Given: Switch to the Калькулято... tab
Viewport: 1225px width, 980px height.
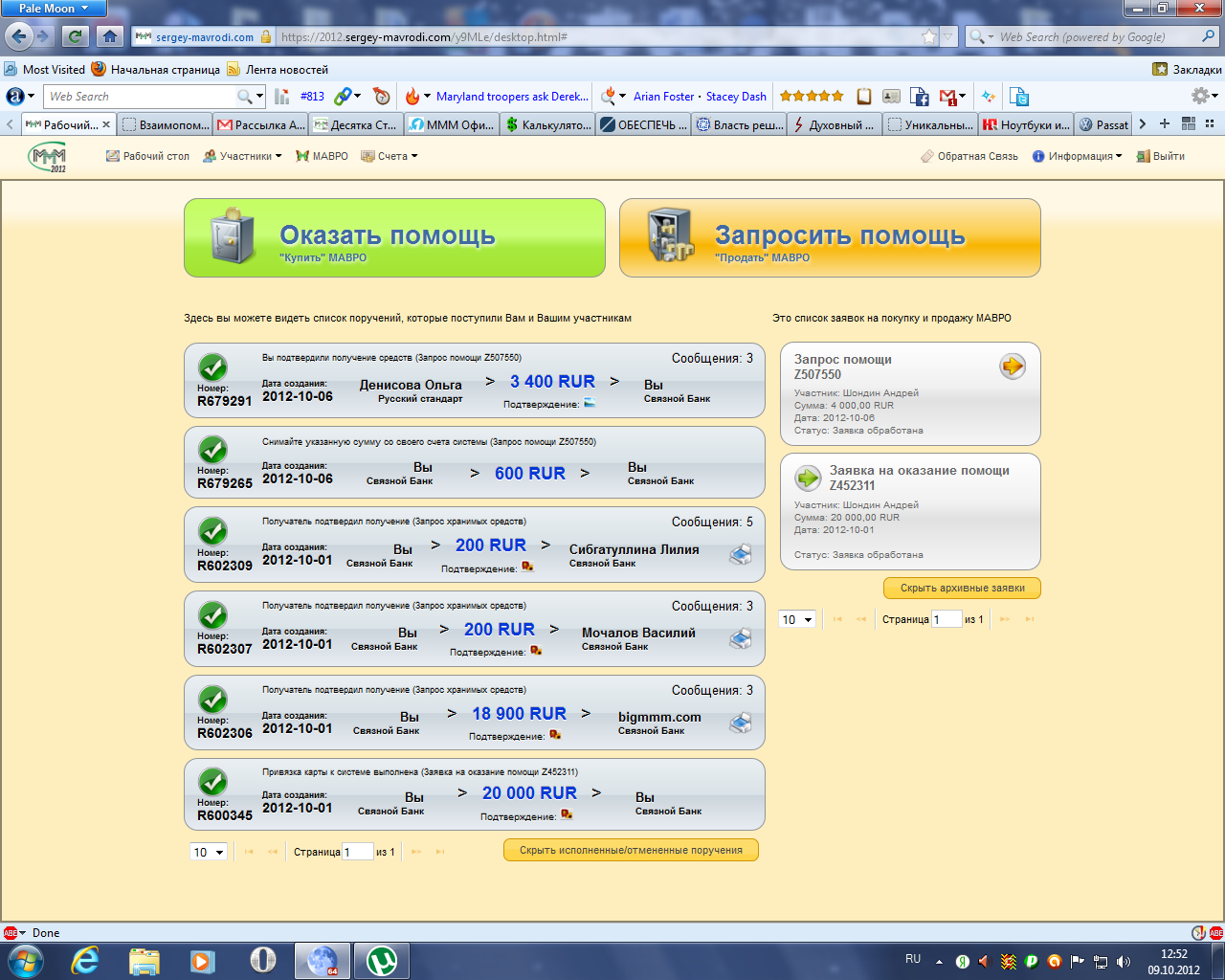Looking at the screenshot, I should [547, 124].
